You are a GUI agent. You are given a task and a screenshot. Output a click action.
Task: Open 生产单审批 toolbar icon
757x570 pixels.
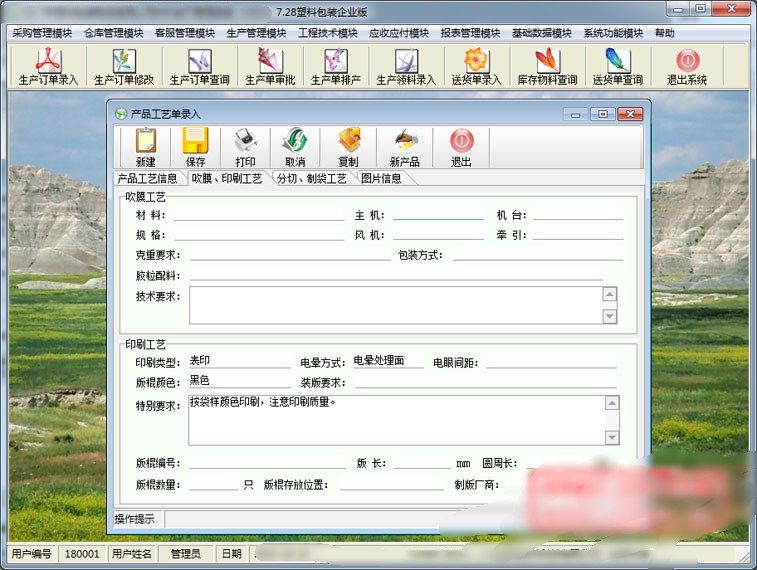270,66
